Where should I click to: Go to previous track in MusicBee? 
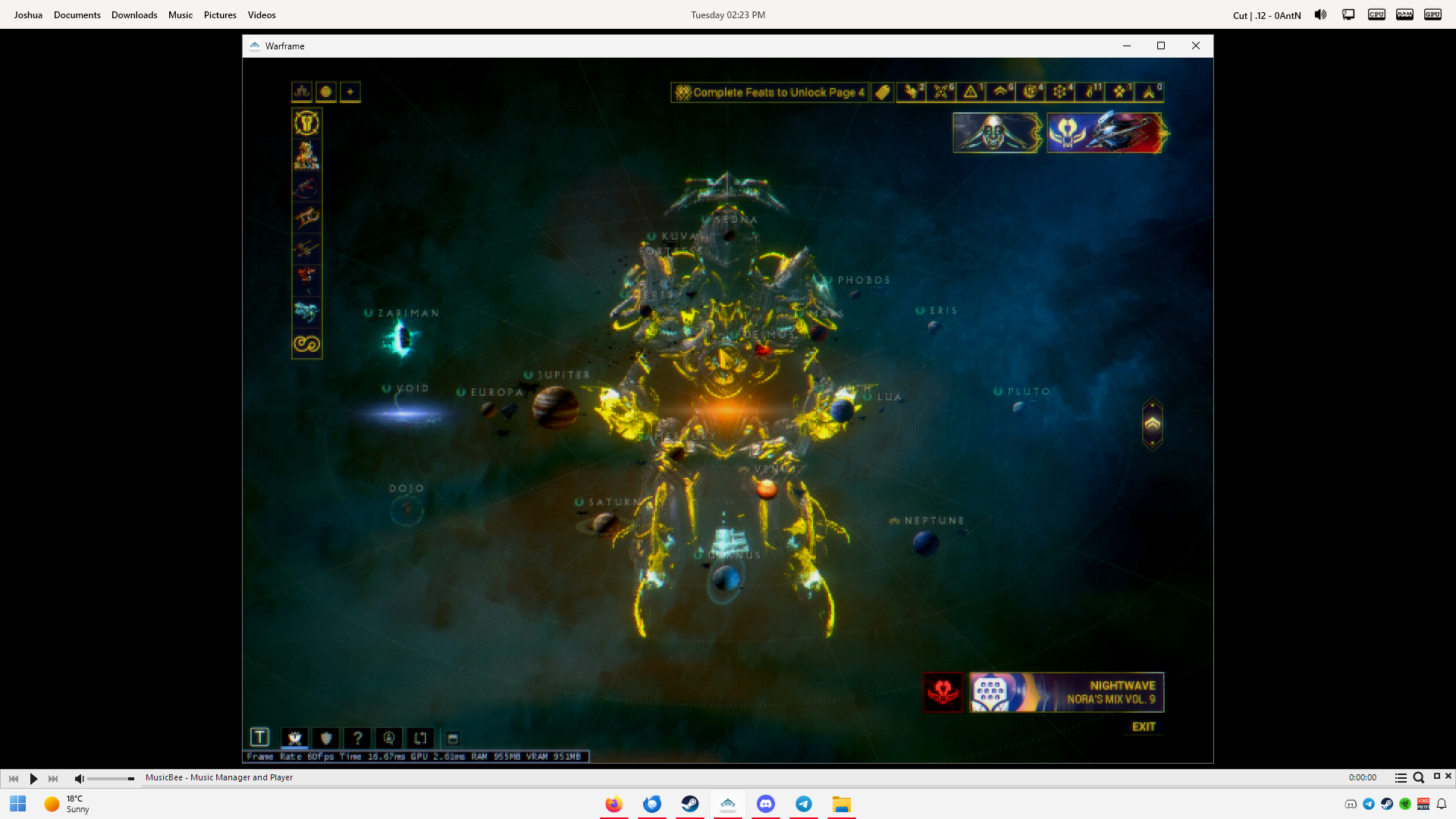pyautogui.click(x=14, y=778)
